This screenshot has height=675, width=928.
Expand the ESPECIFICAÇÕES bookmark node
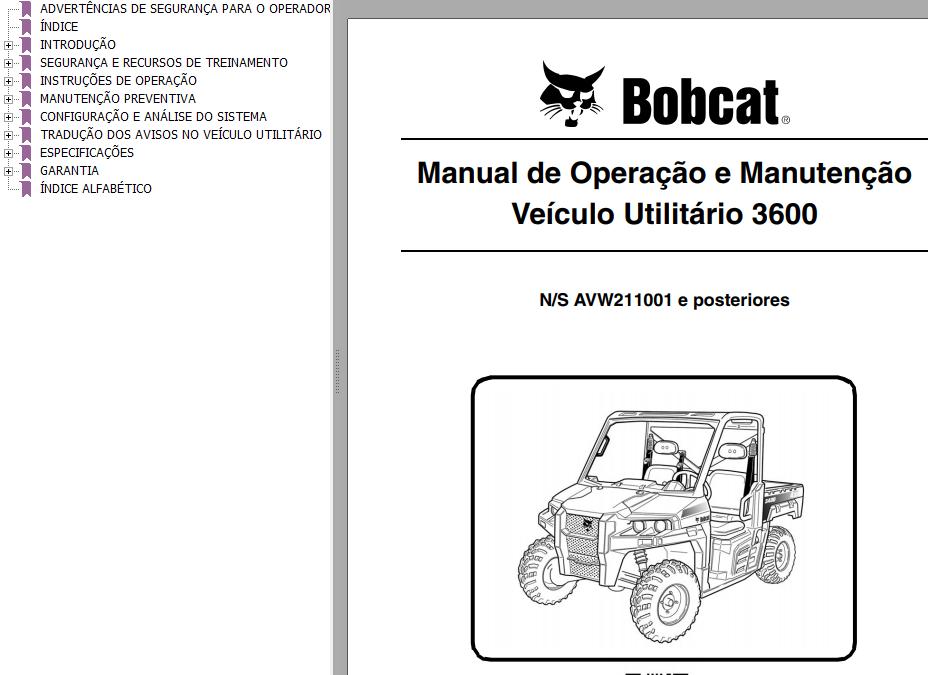(8, 153)
